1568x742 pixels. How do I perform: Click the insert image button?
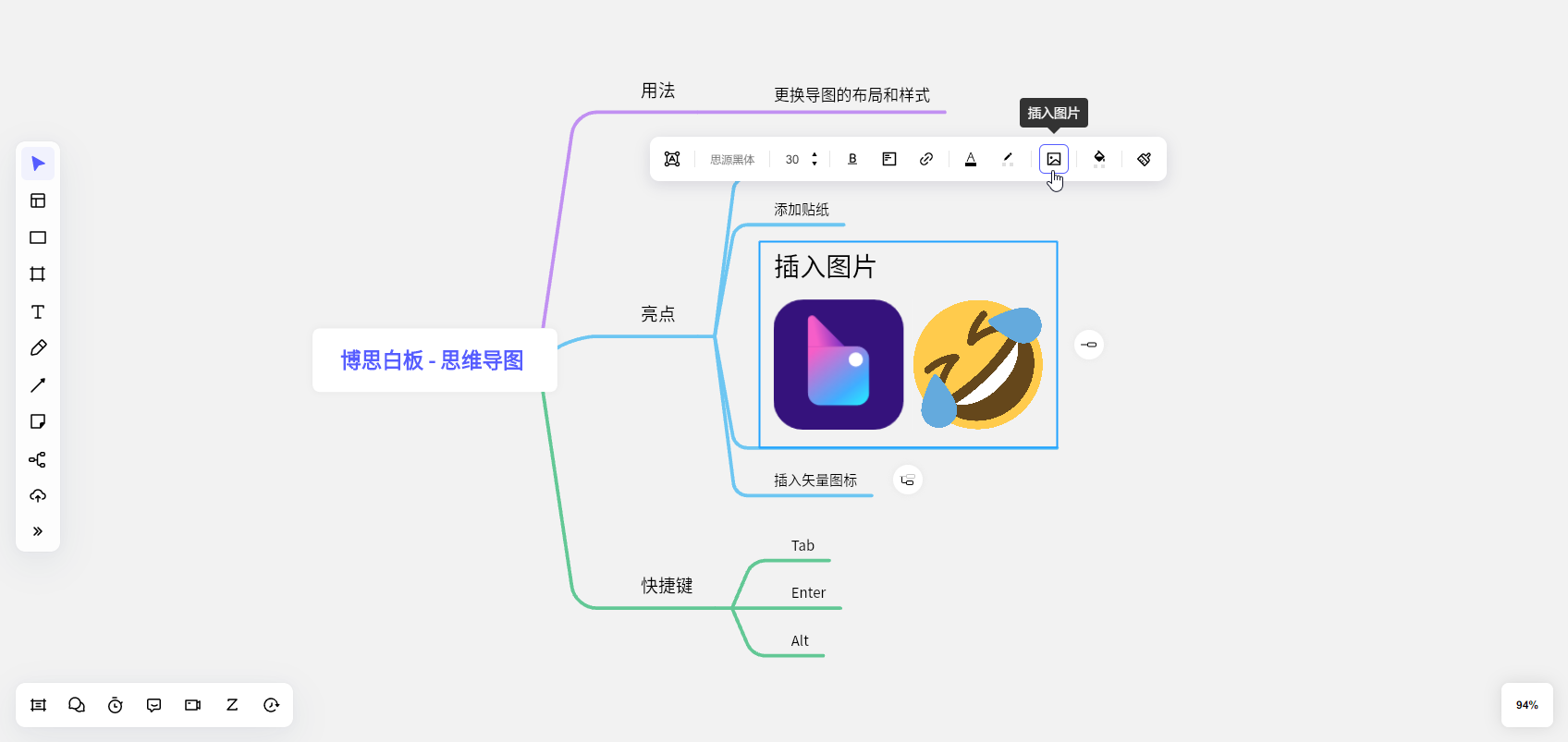(x=1054, y=159)
